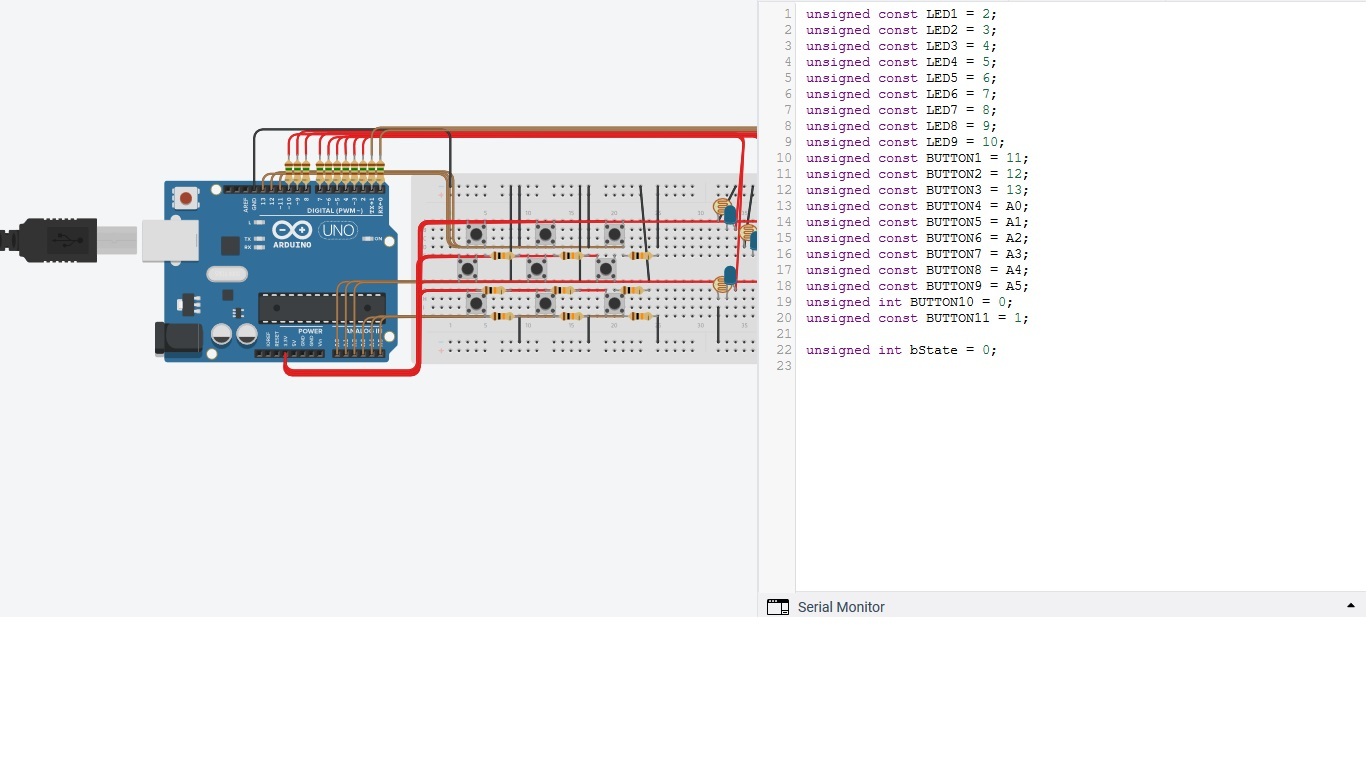Click the bottom-left pushbutton on breadboard
Screen dimensions: 1370x768
coord(476,302)
